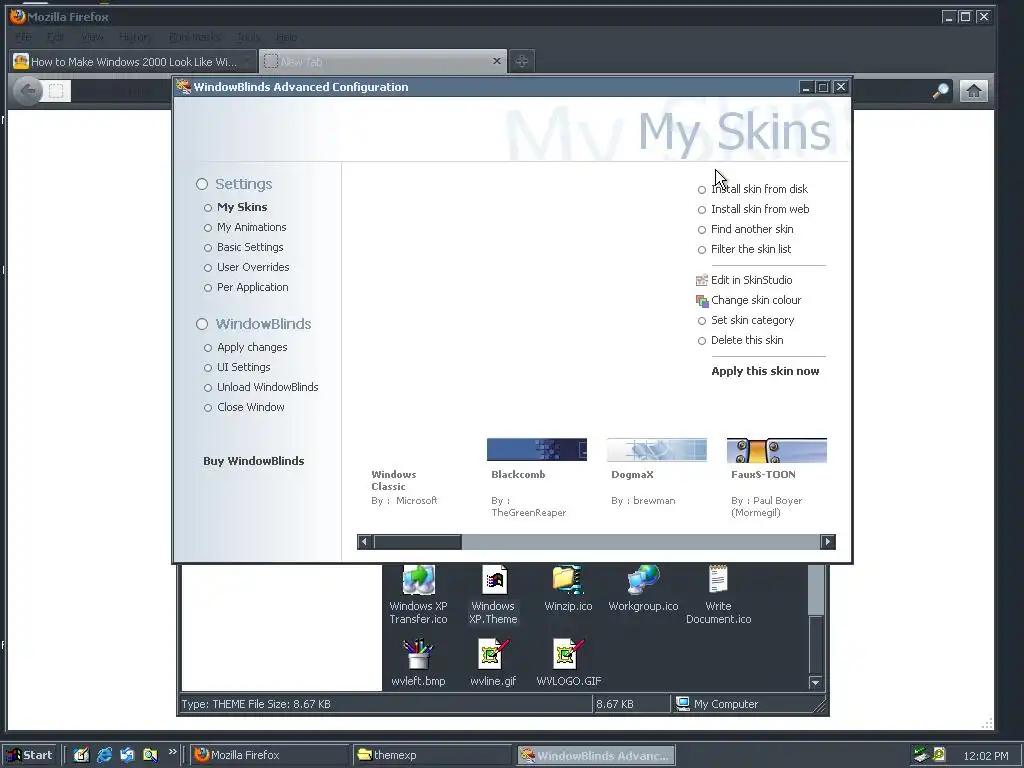The height and width of the screenshot is (768, 1024).
Task: Click system tray network icon
Action: 921,755
